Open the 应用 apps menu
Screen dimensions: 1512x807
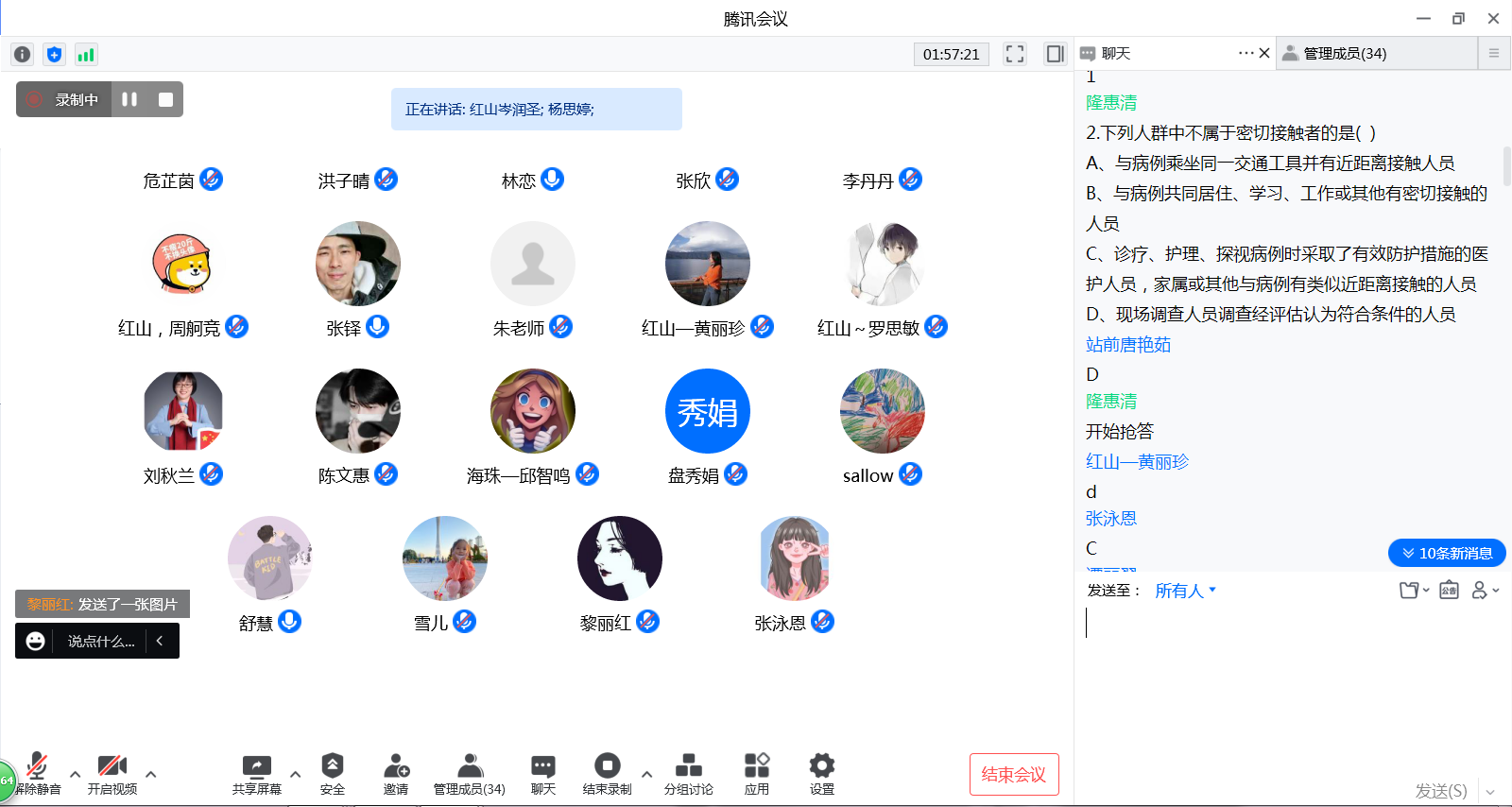[x=757, y=774]
